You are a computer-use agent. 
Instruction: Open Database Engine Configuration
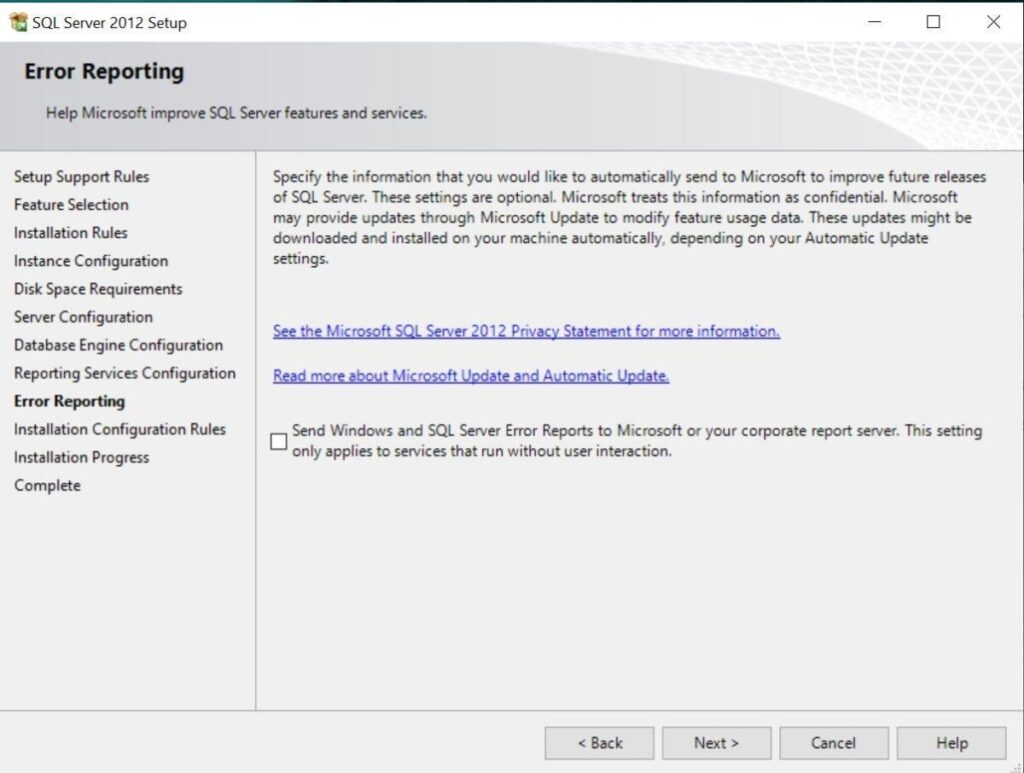coord(118,344)
